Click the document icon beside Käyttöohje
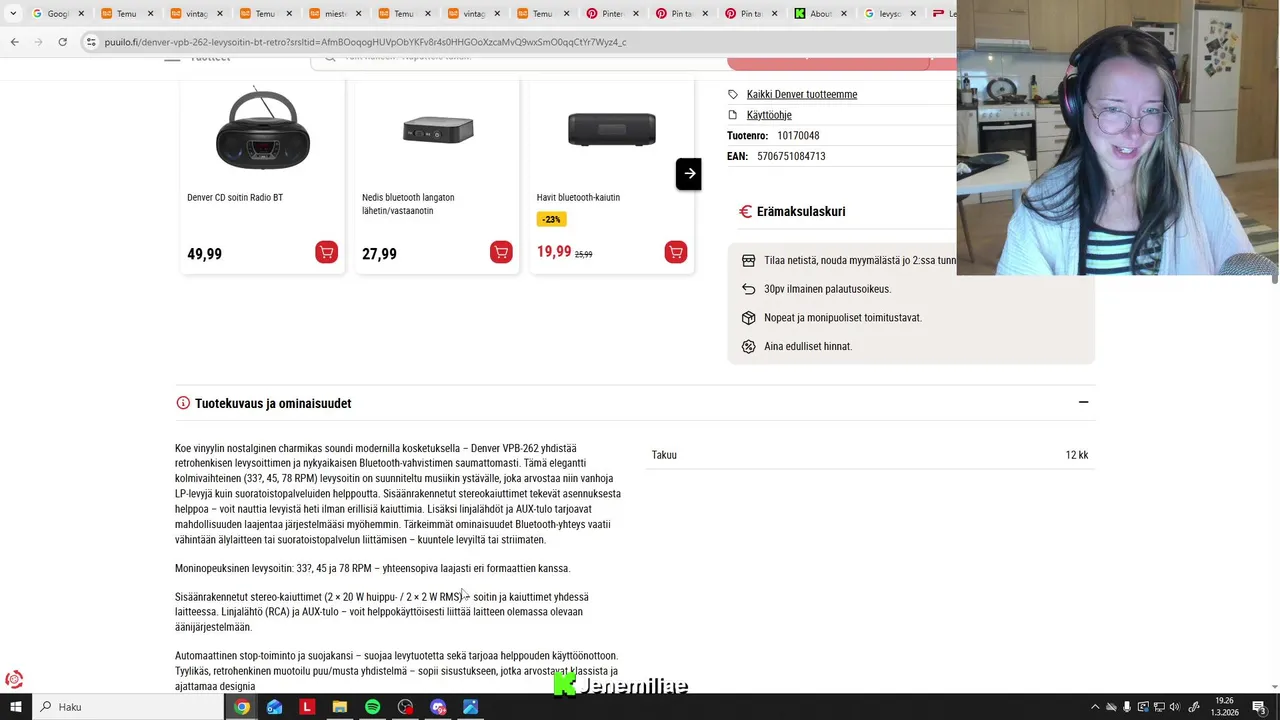This screenshot has height=720, width=1280. tap(733, 115)
